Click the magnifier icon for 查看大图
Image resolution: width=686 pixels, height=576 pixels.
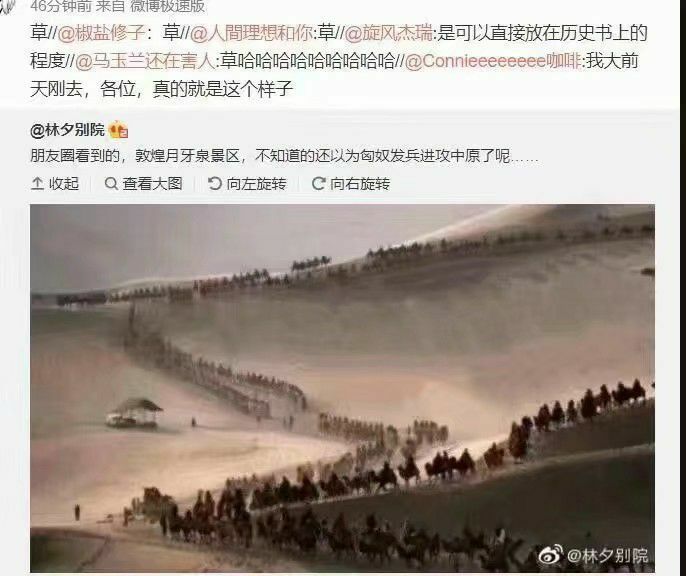[111, 184]
